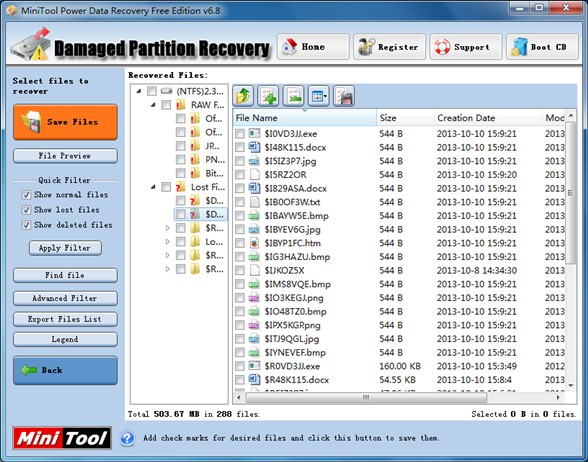Click the $IBYP1FC.htm browser file icon
The width and height of the screenshot is (588, 462).
pos(254,243)
